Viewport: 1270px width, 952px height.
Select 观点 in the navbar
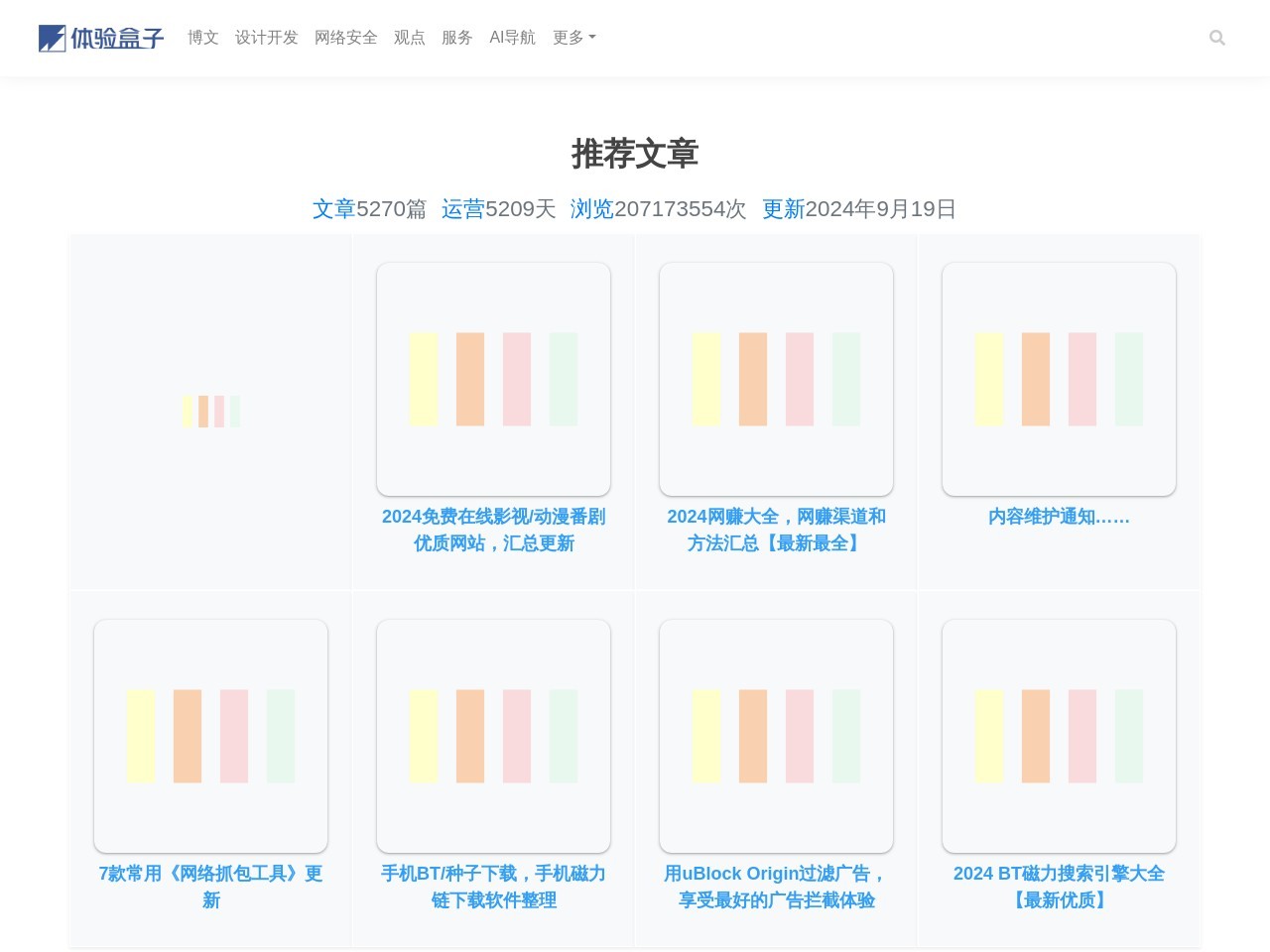[x=410, y=38]
